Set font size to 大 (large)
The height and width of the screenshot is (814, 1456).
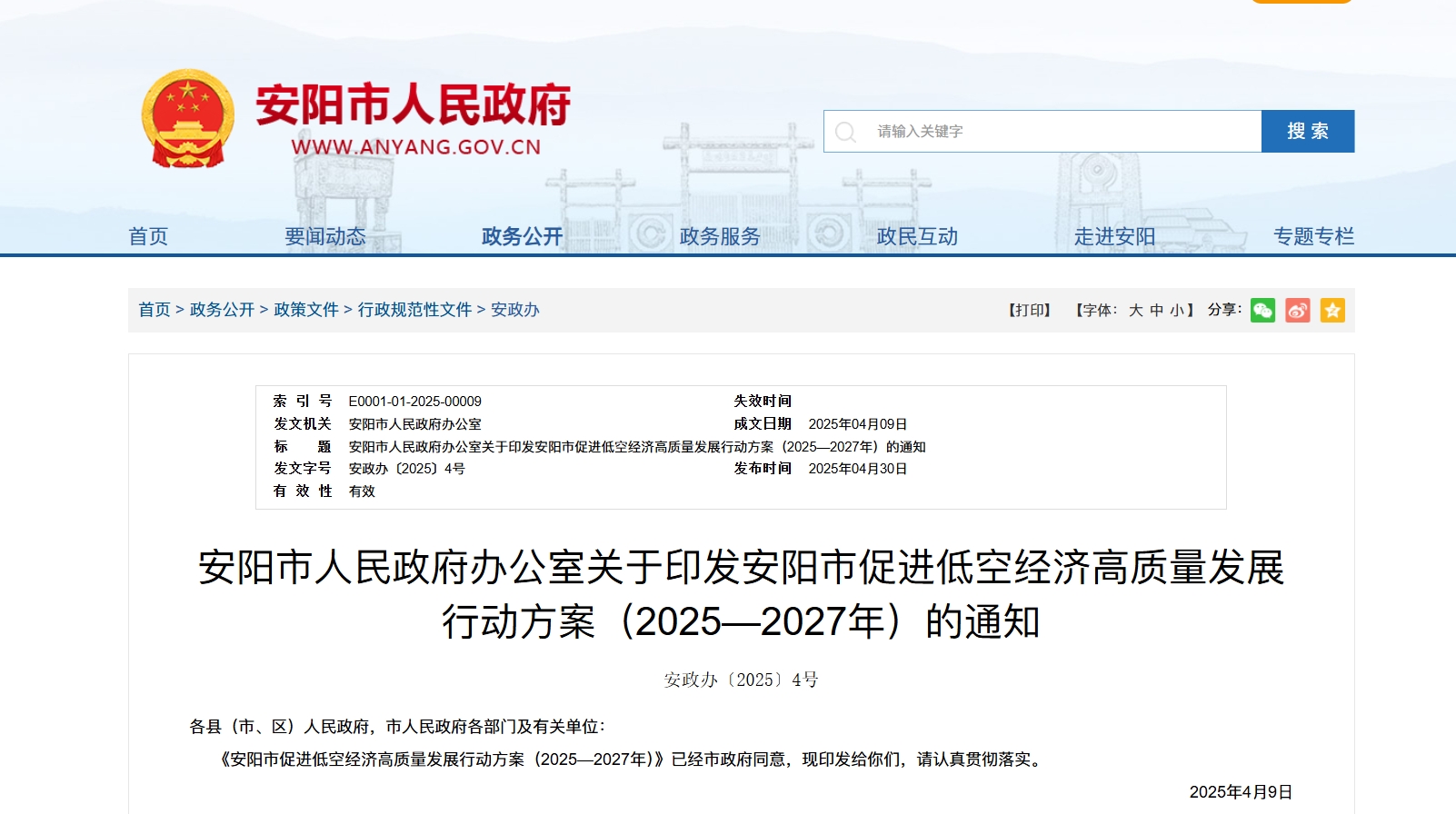1135,311
